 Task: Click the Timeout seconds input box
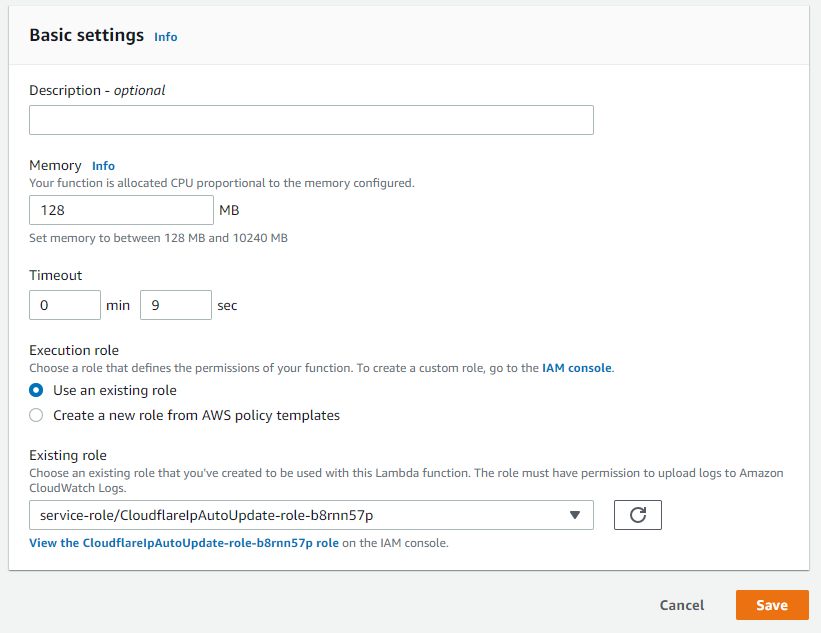coord(175,305)
